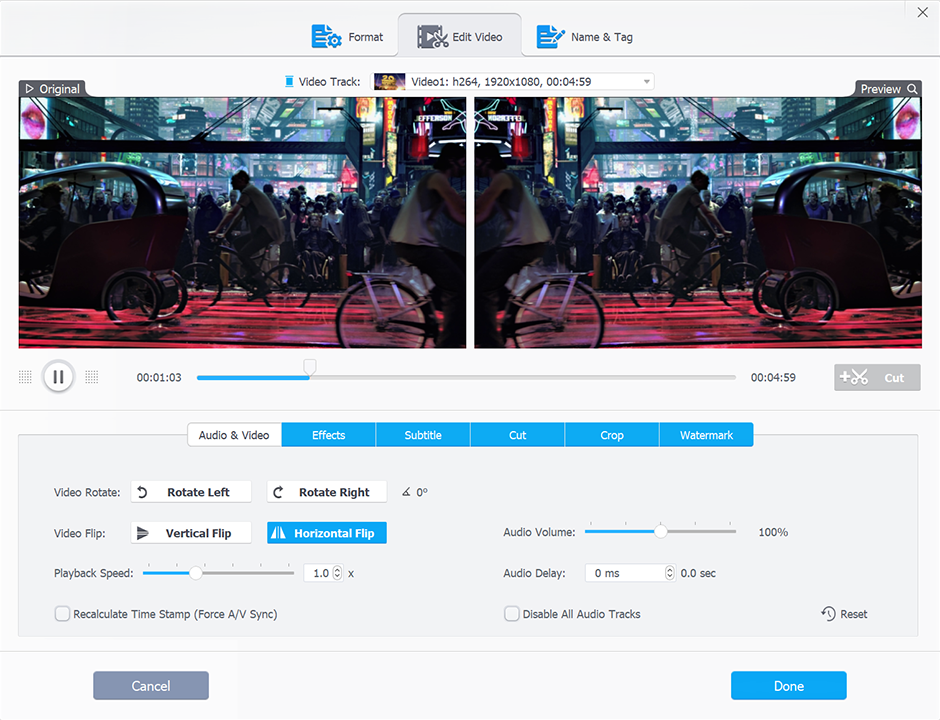Click the 100% audio volume value
Image resolution: width=940 pixels, height=720 pixels.
pos(773,532)
